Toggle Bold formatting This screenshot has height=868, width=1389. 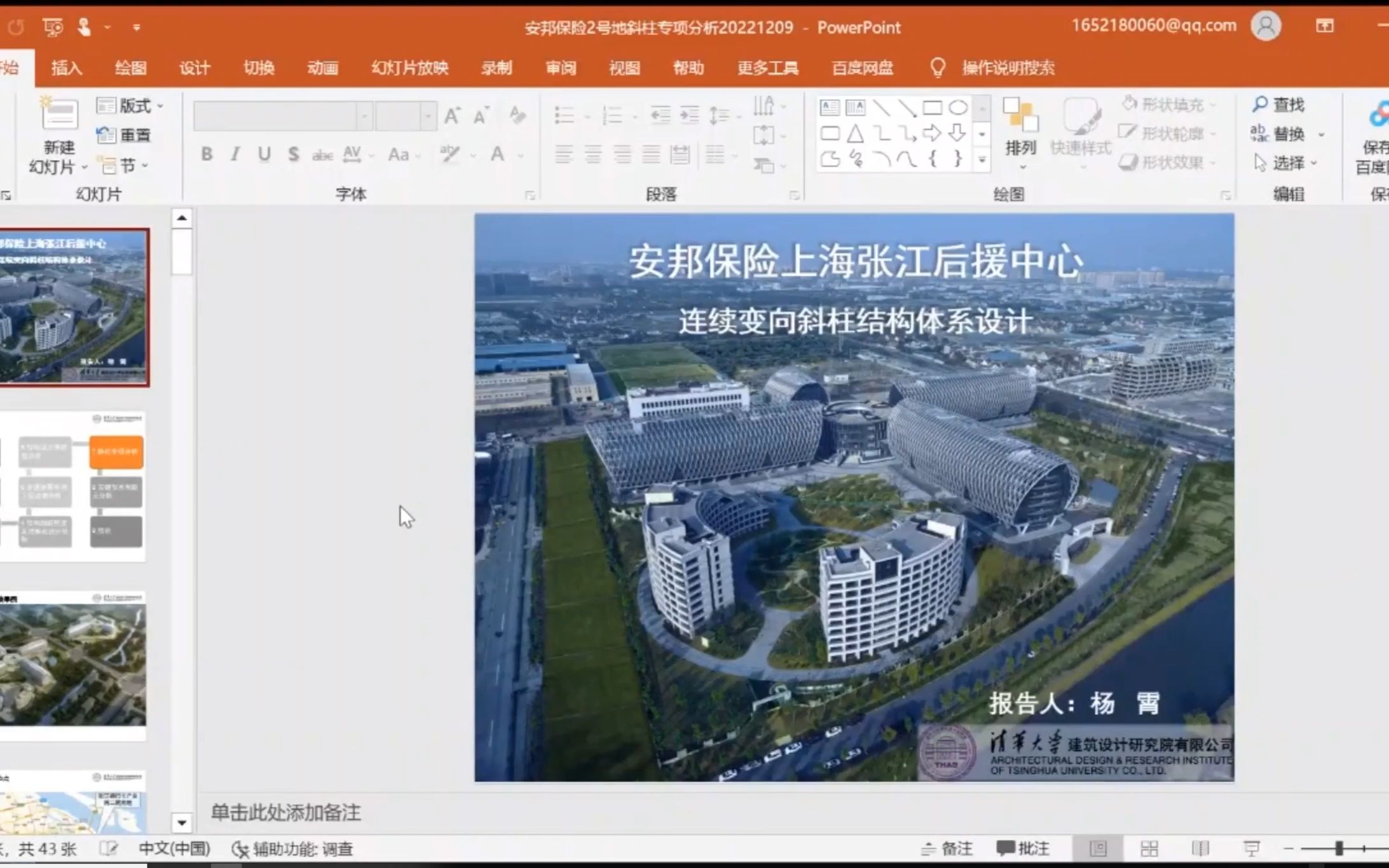pyautogui.click(x=207, y=154)
